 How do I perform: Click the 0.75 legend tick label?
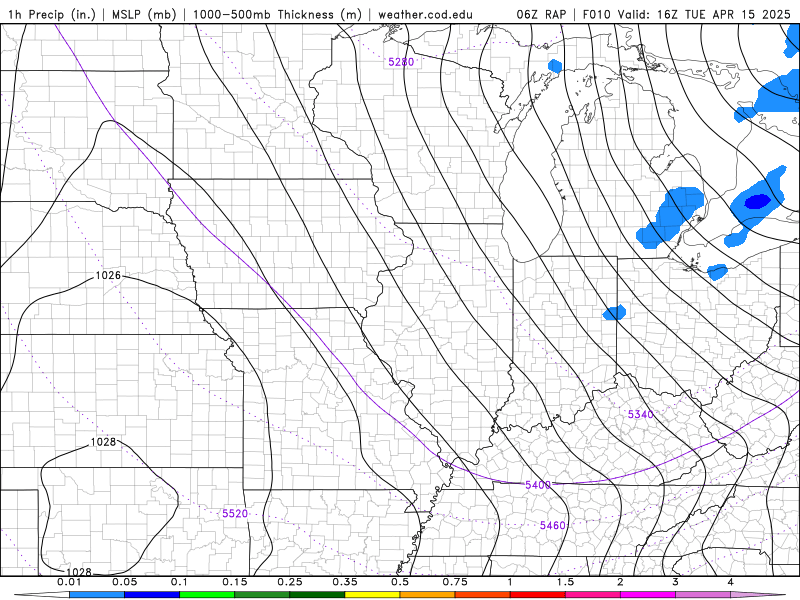[x=455, y=582]
